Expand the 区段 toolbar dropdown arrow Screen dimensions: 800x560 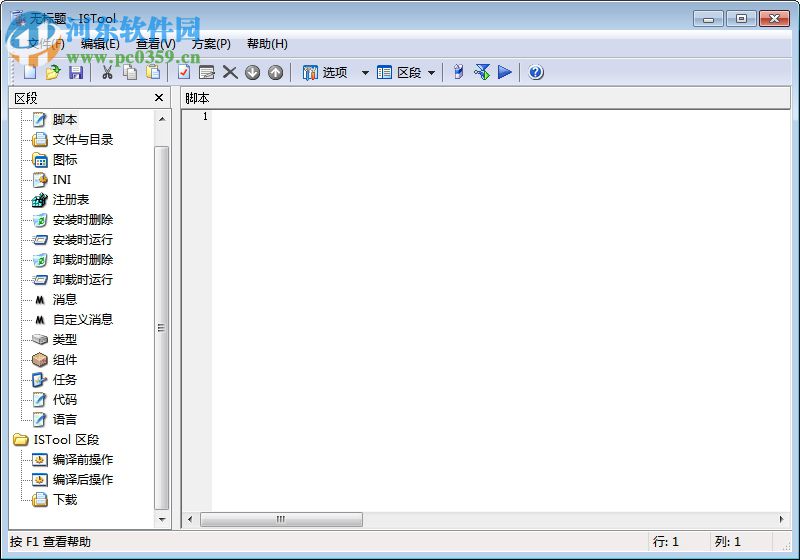432,73
